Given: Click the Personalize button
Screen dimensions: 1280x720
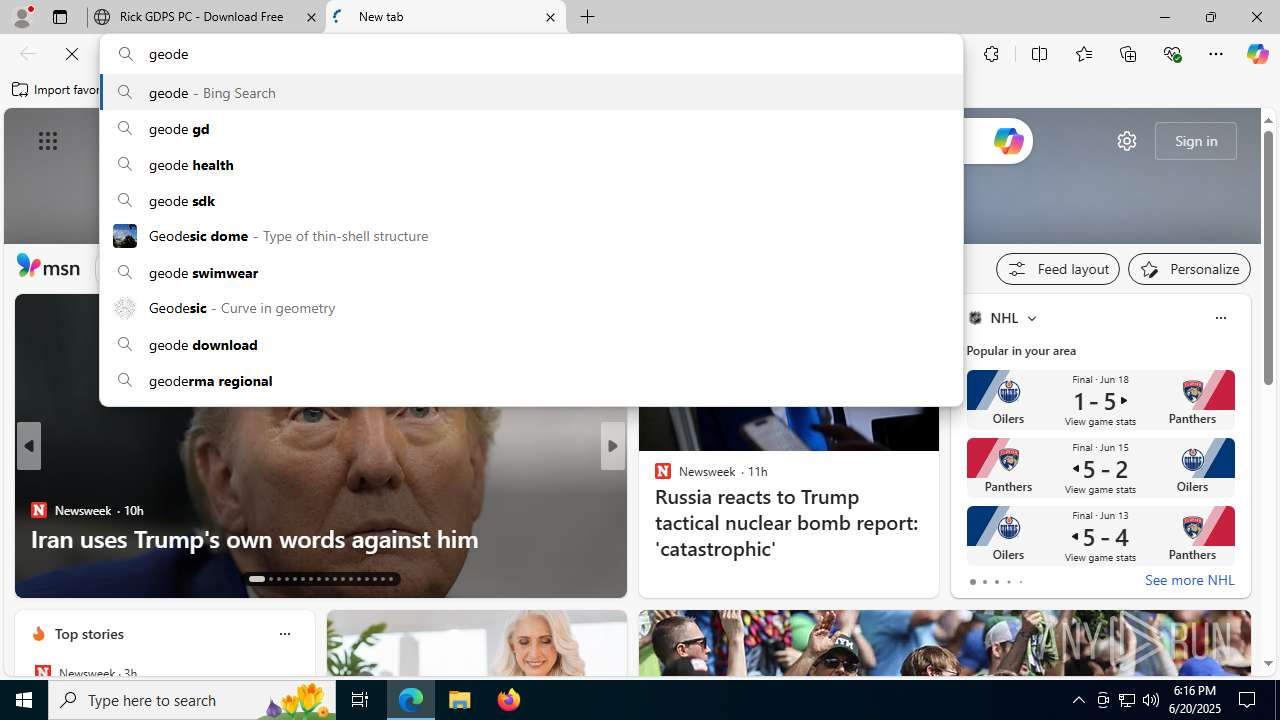Looking at the screenshot, I should point(1189,269).
